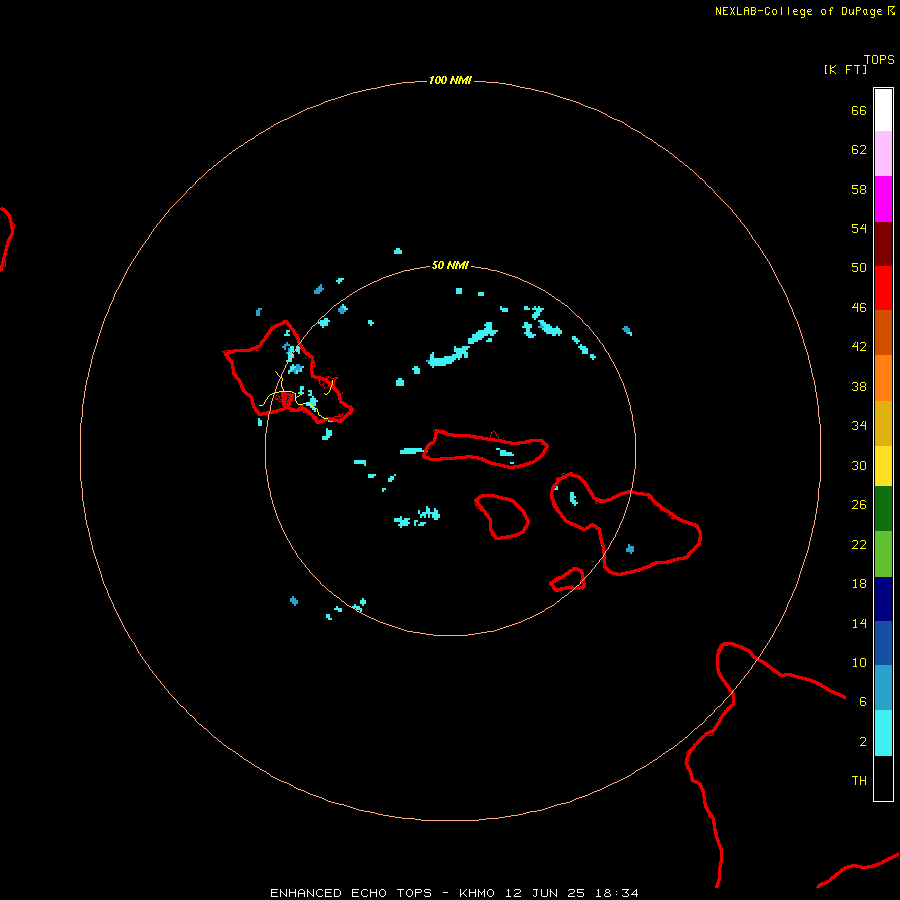Pick the light green legend swatch
Viewport: 900px width, 900px height.
883,554
